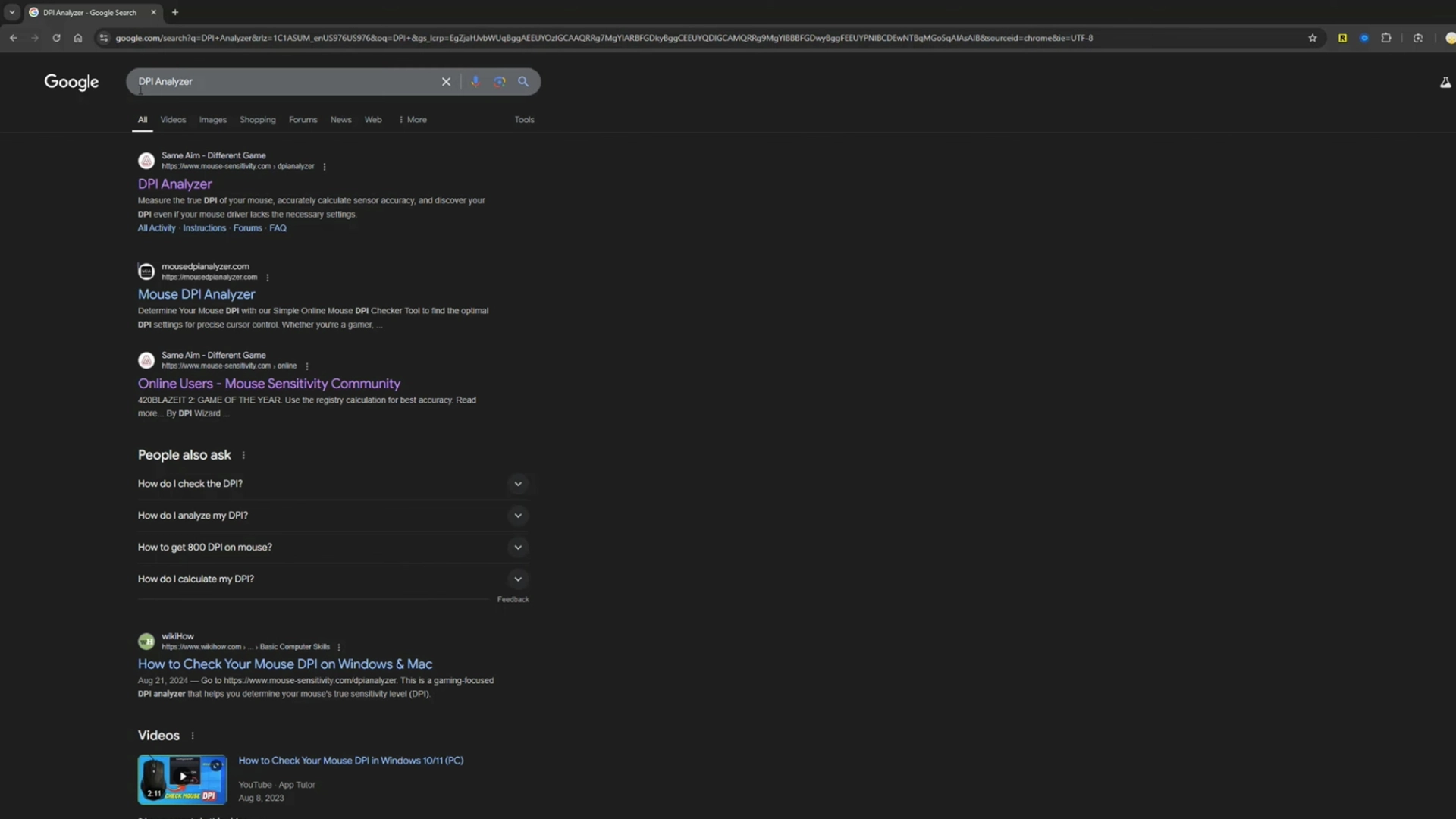This screenshot has width=1456, height=819.
Task: Click the browser back arrow
Action: [x=14, y=38]
